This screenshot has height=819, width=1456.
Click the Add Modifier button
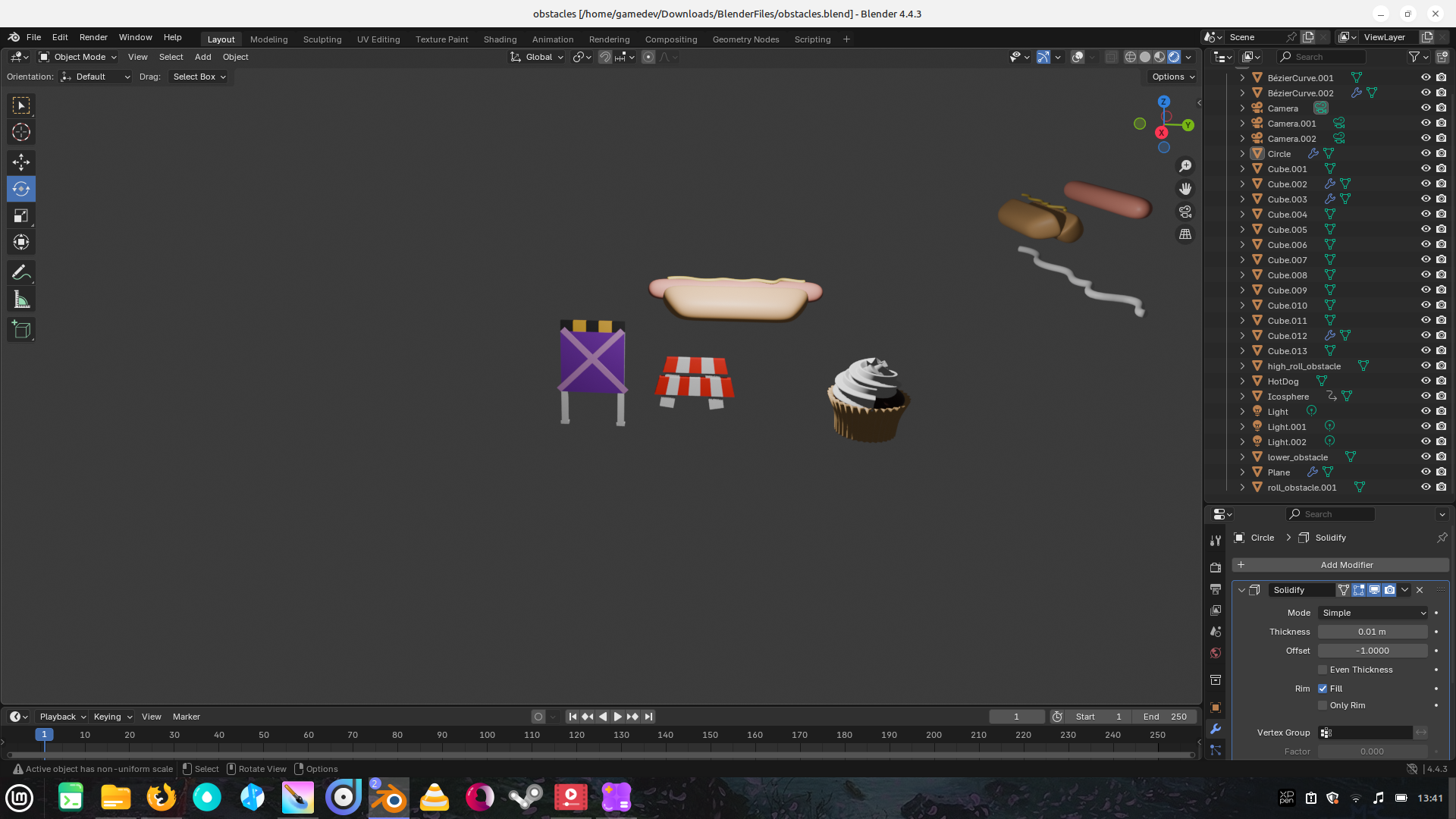[1340, 565]
